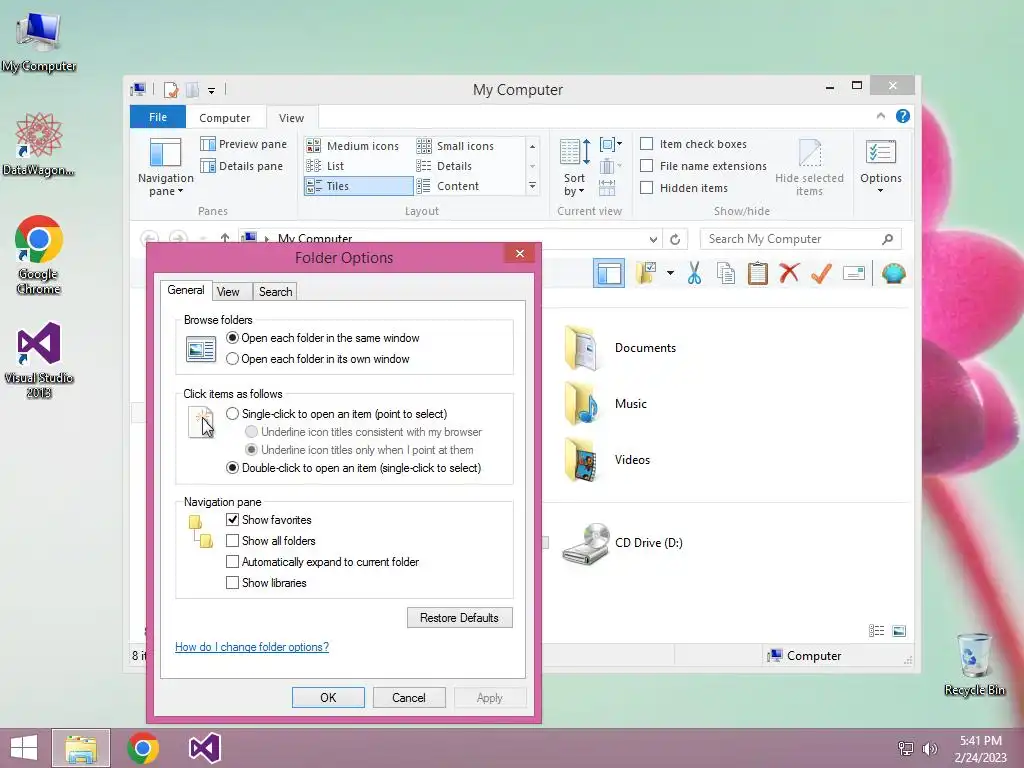Open the Music folder
1024x768 pixels.
pyautogui.click(x=606, y=404)
